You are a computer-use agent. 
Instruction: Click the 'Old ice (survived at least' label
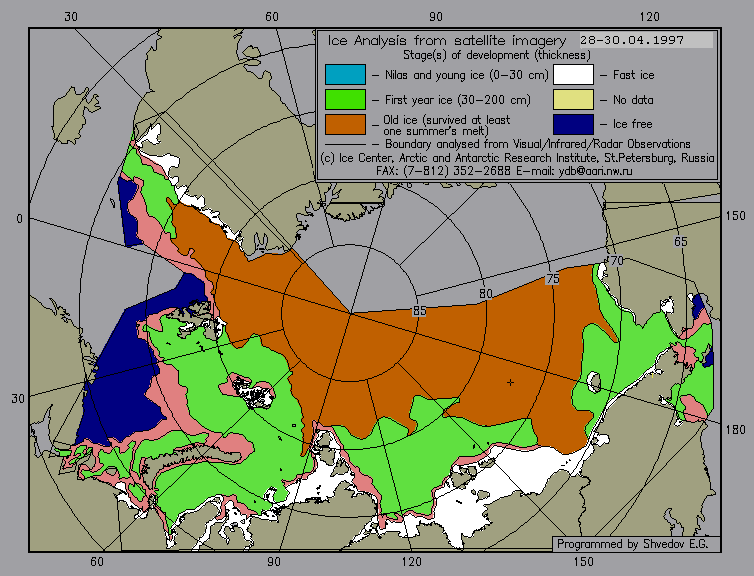[x=447, y=120]
